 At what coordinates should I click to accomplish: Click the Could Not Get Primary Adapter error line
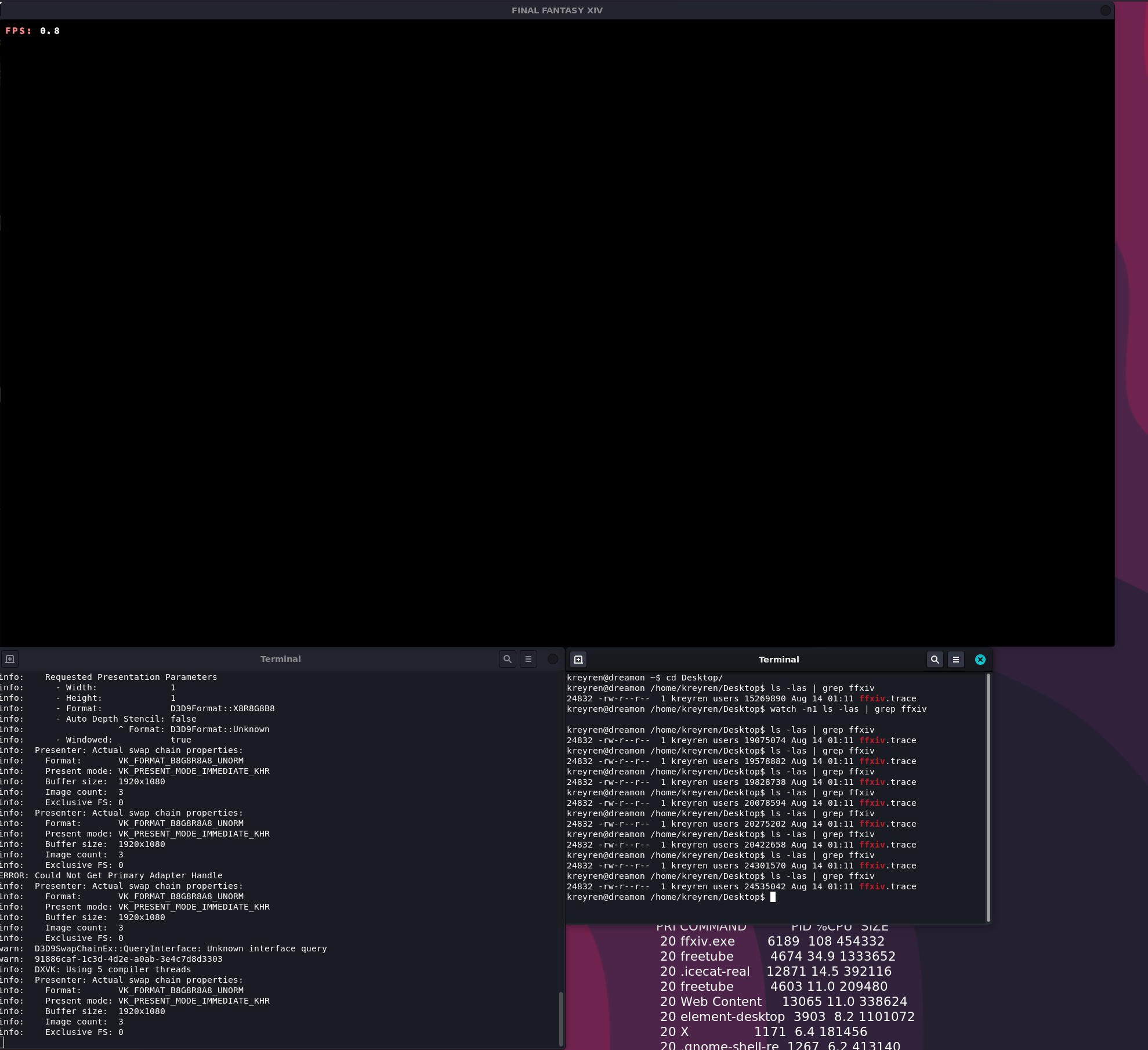[111, 875]
